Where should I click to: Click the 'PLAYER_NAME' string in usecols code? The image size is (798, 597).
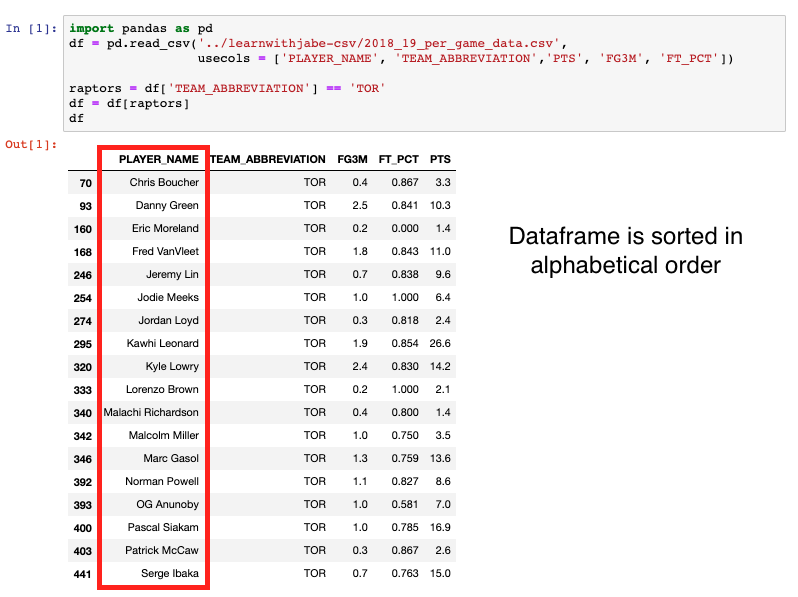[330, 59]
